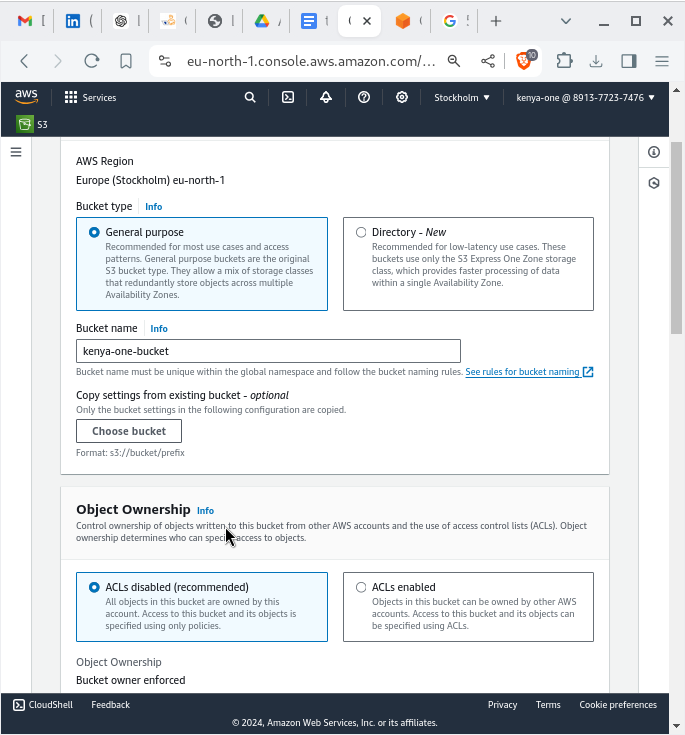Reload the current page
This screenshot has width=685, height=735.
coord(91,61)
